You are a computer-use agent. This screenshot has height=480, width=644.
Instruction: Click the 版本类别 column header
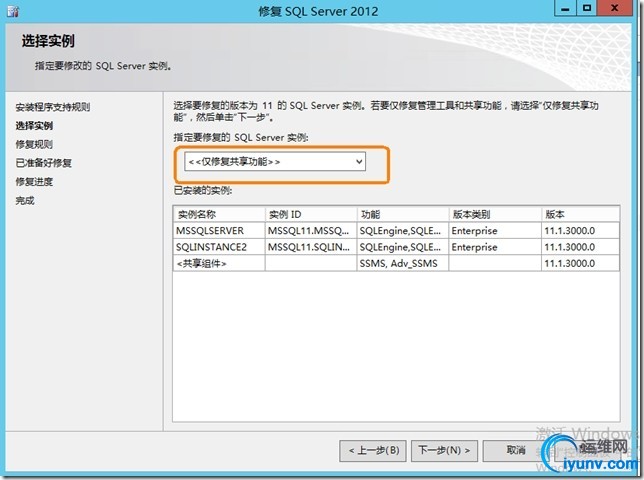coord(495,214)
